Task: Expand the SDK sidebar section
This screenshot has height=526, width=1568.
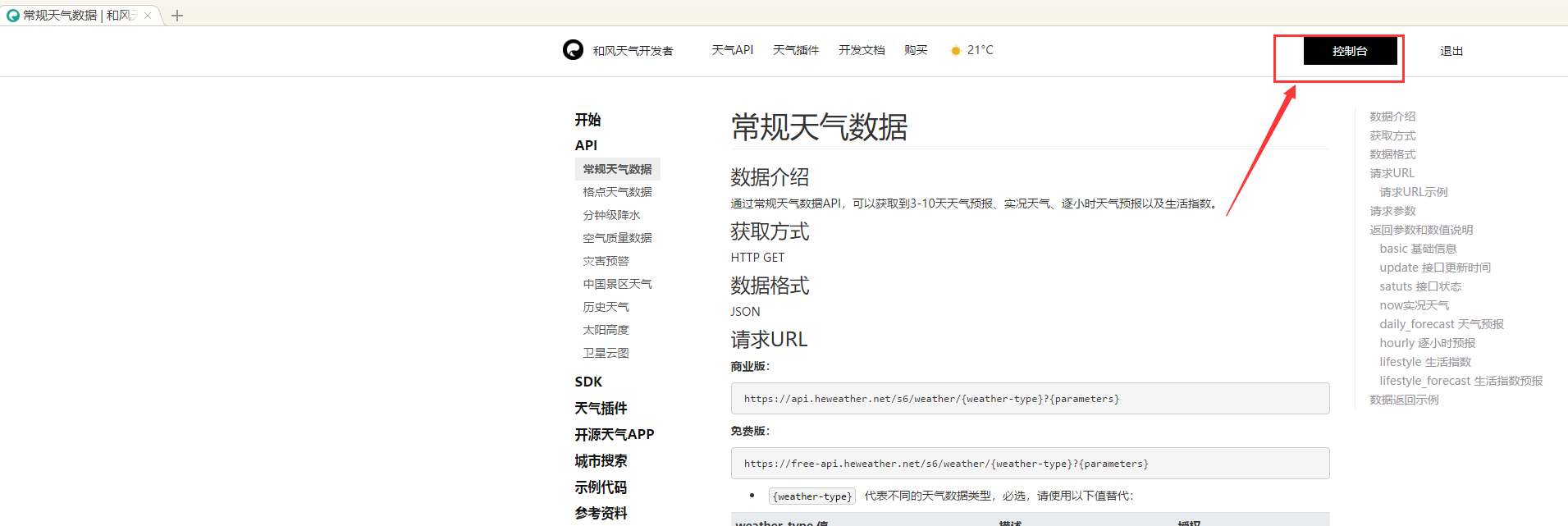Action: [x=588, y=382]
